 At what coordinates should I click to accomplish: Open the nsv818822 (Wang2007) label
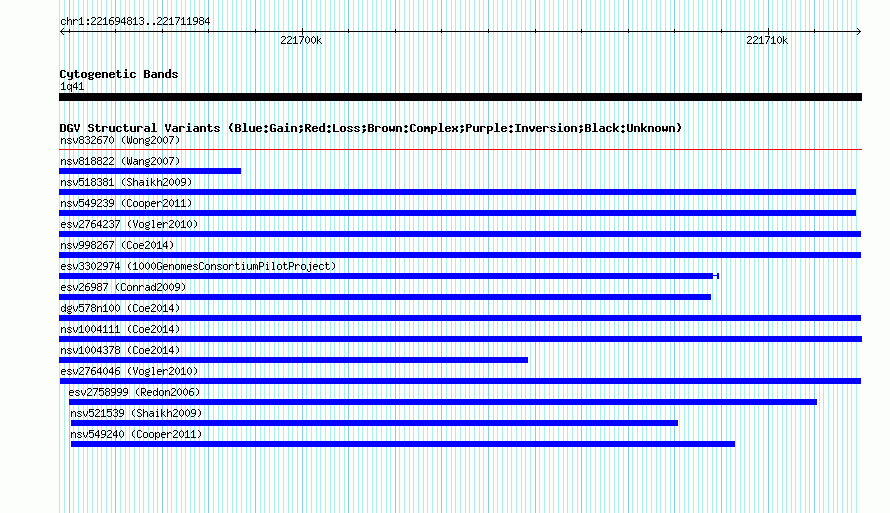point(120,161)
